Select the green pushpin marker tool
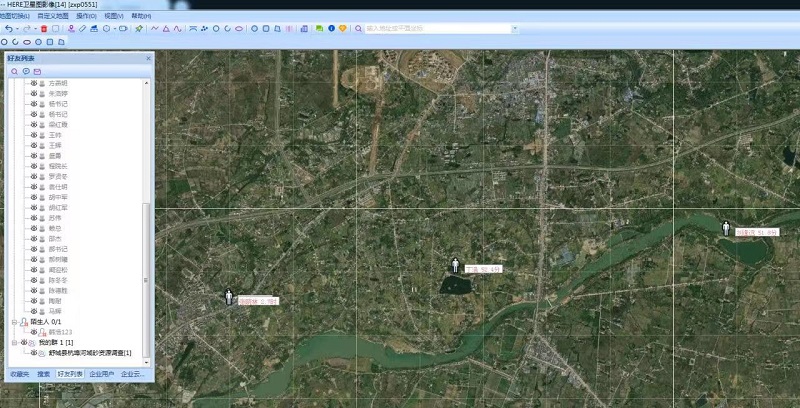This screenshot has height=408, width=800. point(139,29)
